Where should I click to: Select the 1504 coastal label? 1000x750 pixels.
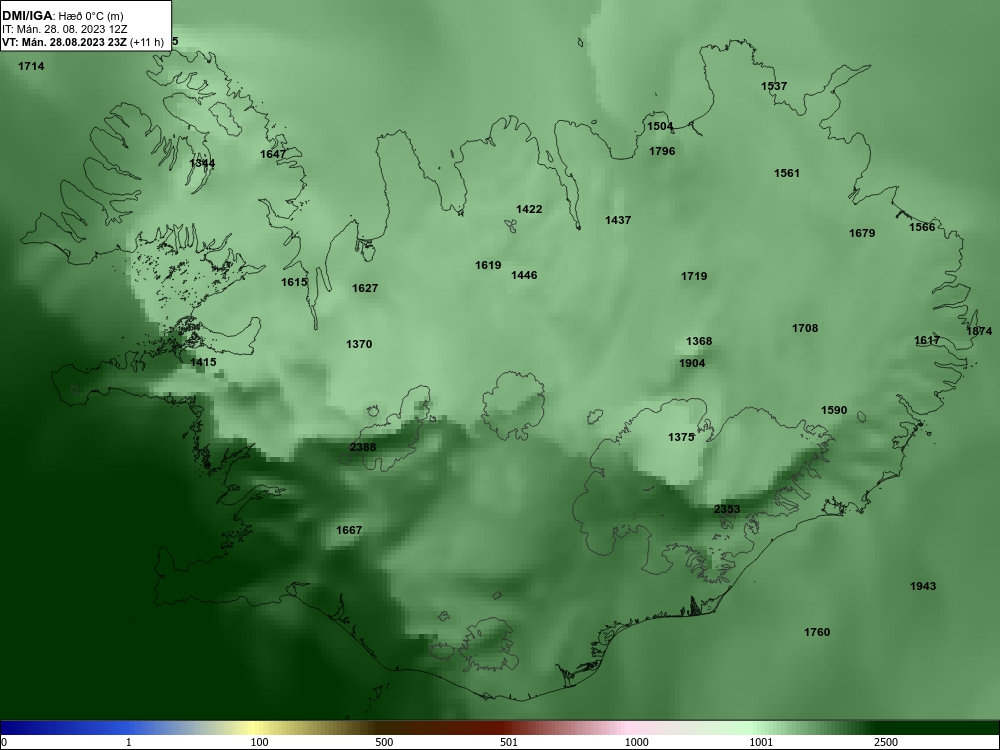point(660,126)
